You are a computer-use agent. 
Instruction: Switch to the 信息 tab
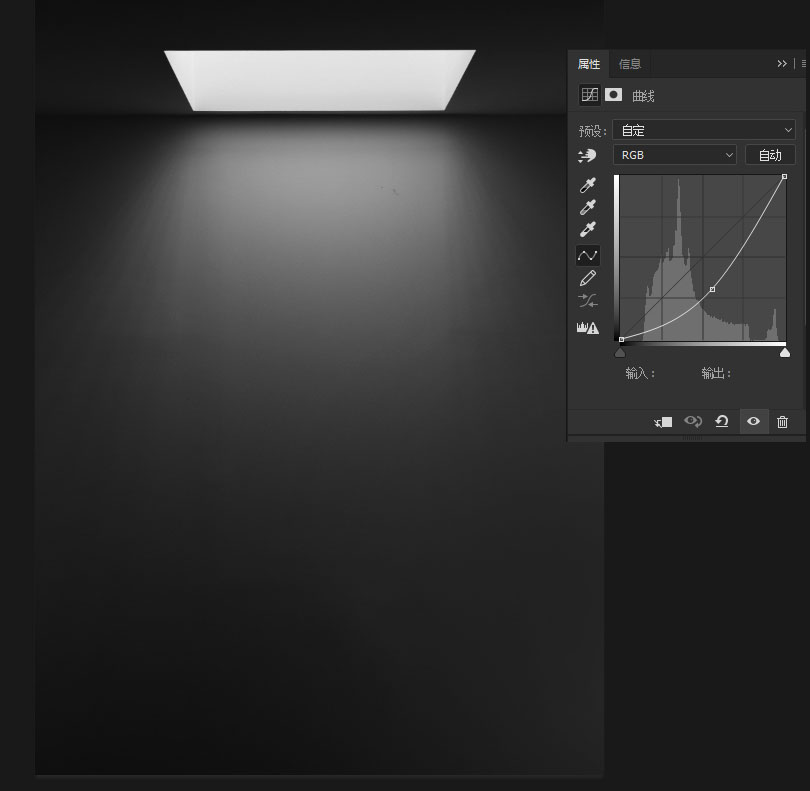630,64
